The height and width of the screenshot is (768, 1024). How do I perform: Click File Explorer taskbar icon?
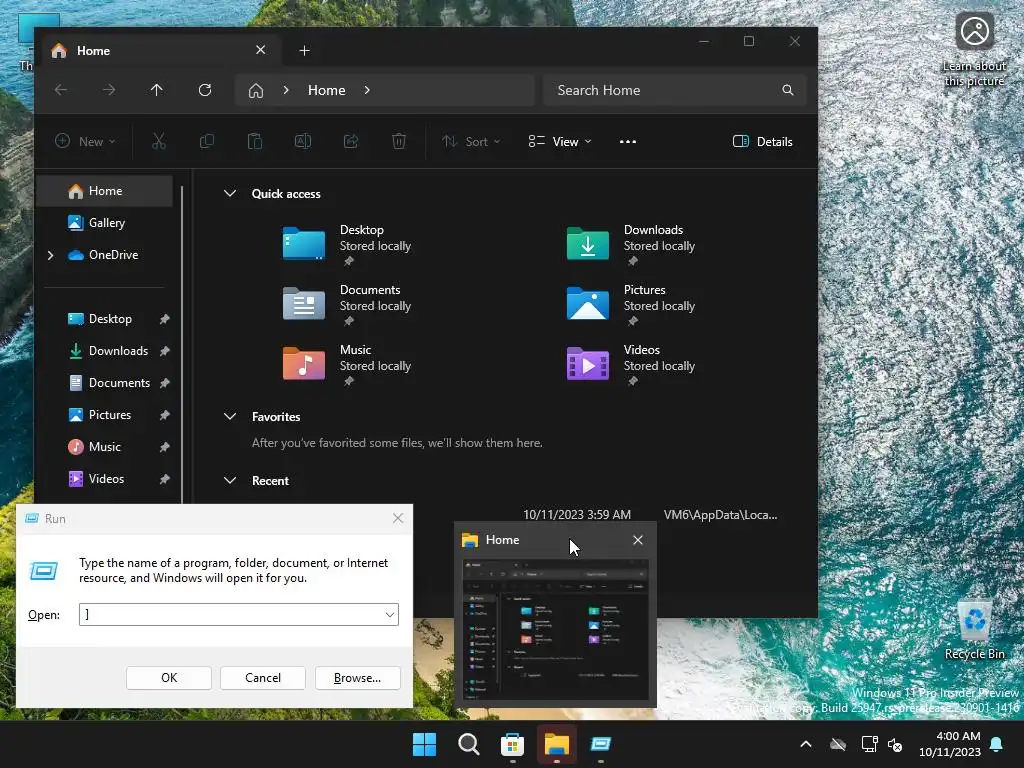[557, 744]
